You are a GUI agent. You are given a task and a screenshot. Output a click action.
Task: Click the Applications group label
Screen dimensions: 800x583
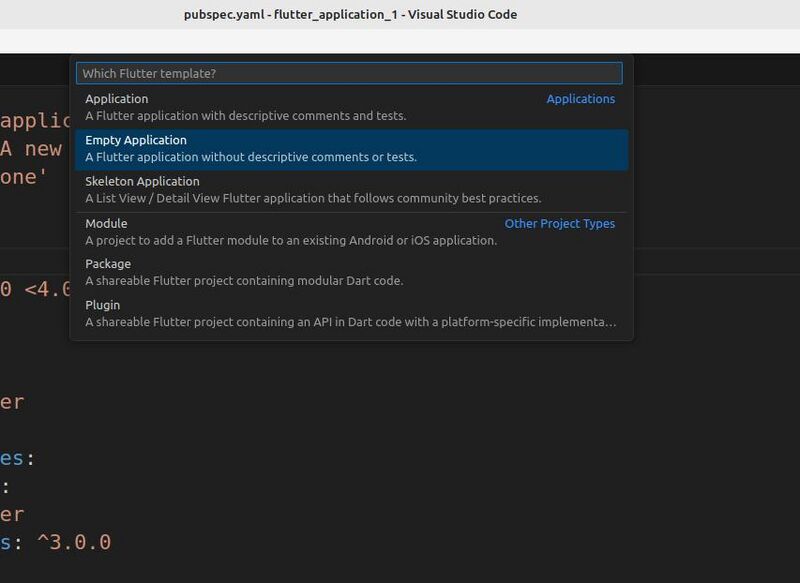581,99
